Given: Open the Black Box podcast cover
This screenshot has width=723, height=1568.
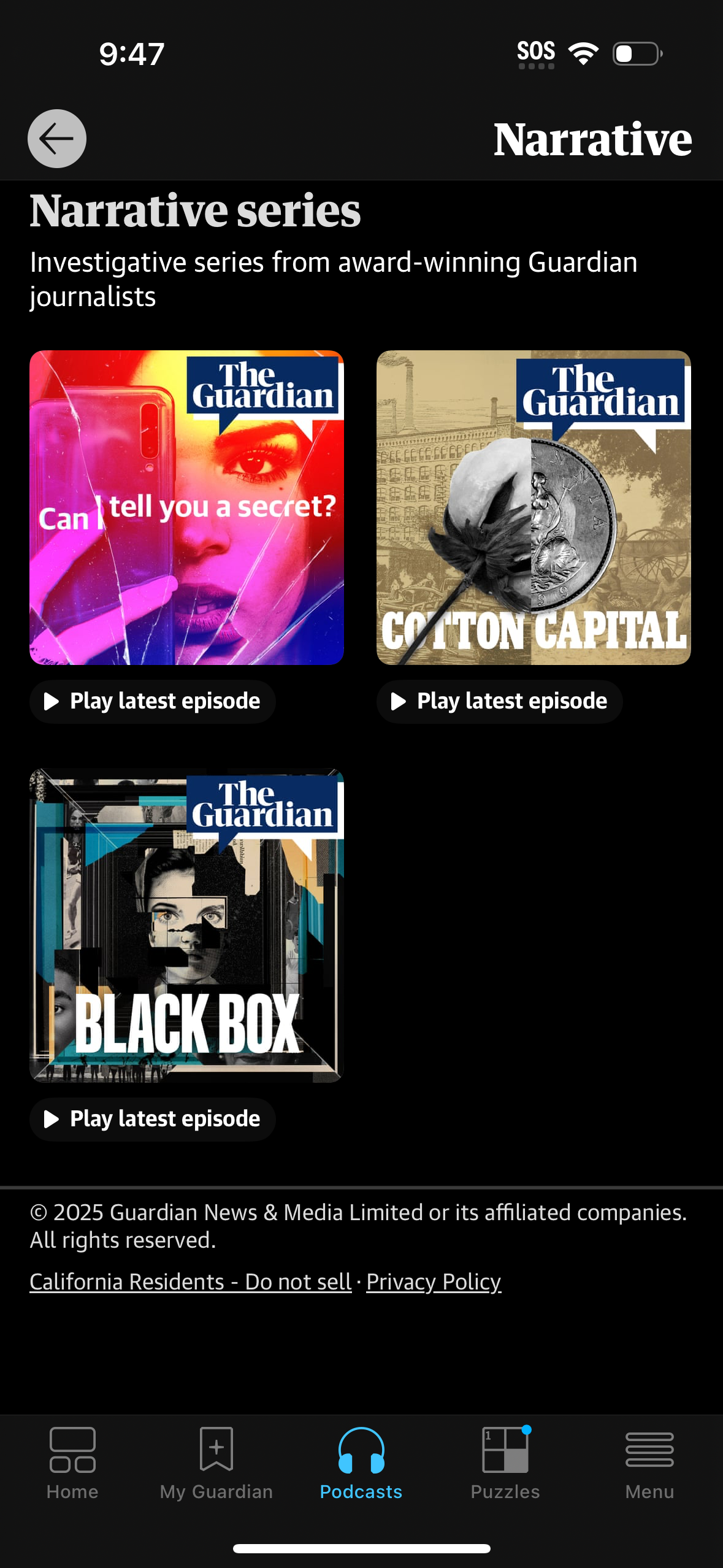Looking at the screenshot, I should point(186,925).
